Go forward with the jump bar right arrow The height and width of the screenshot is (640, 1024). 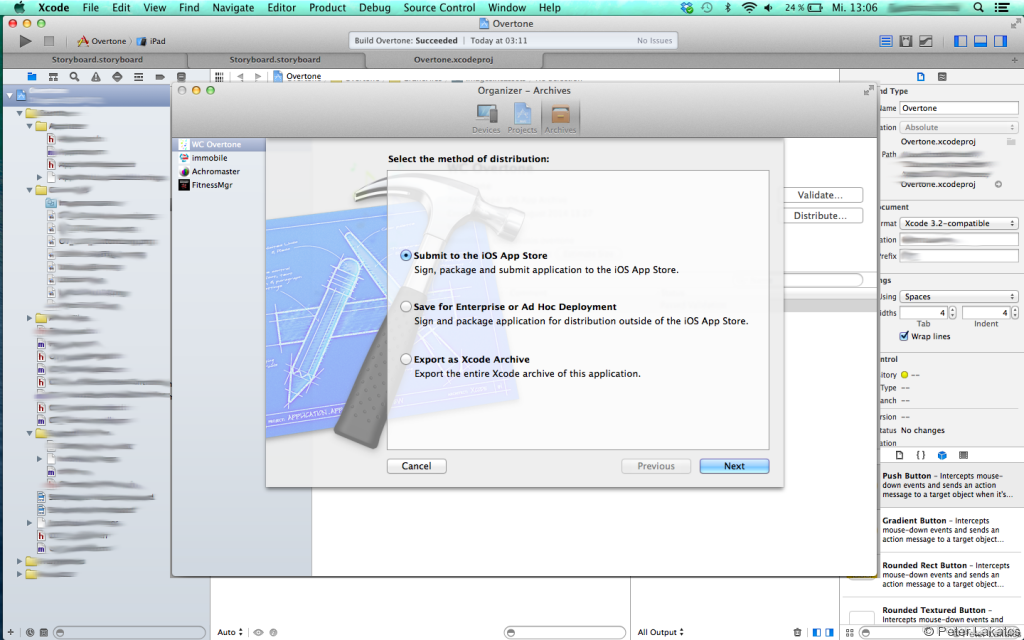tap(258, 76)
